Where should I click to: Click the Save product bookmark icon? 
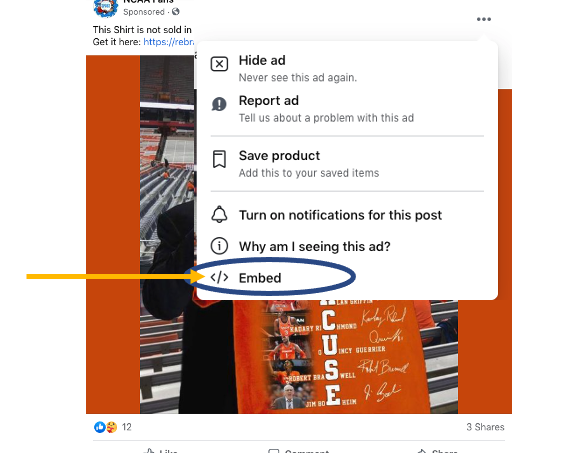(x=219, y=159)
